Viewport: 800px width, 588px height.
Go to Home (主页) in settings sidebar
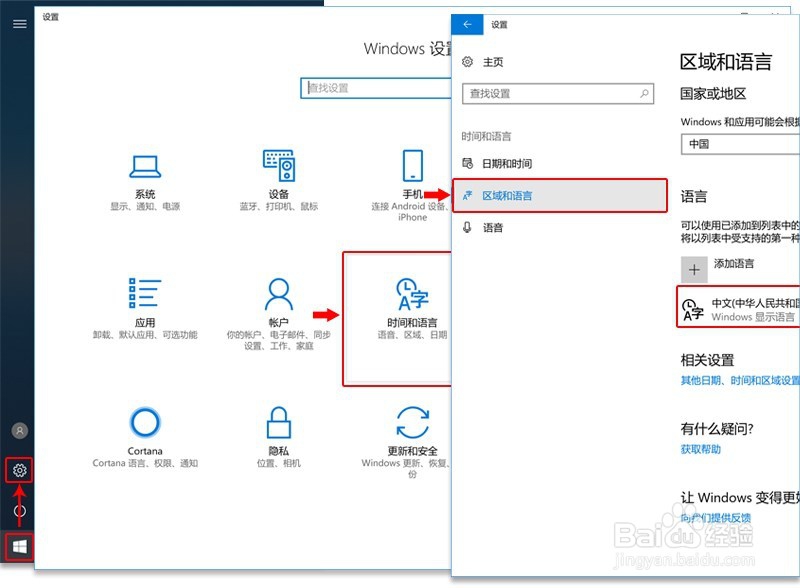493,62
